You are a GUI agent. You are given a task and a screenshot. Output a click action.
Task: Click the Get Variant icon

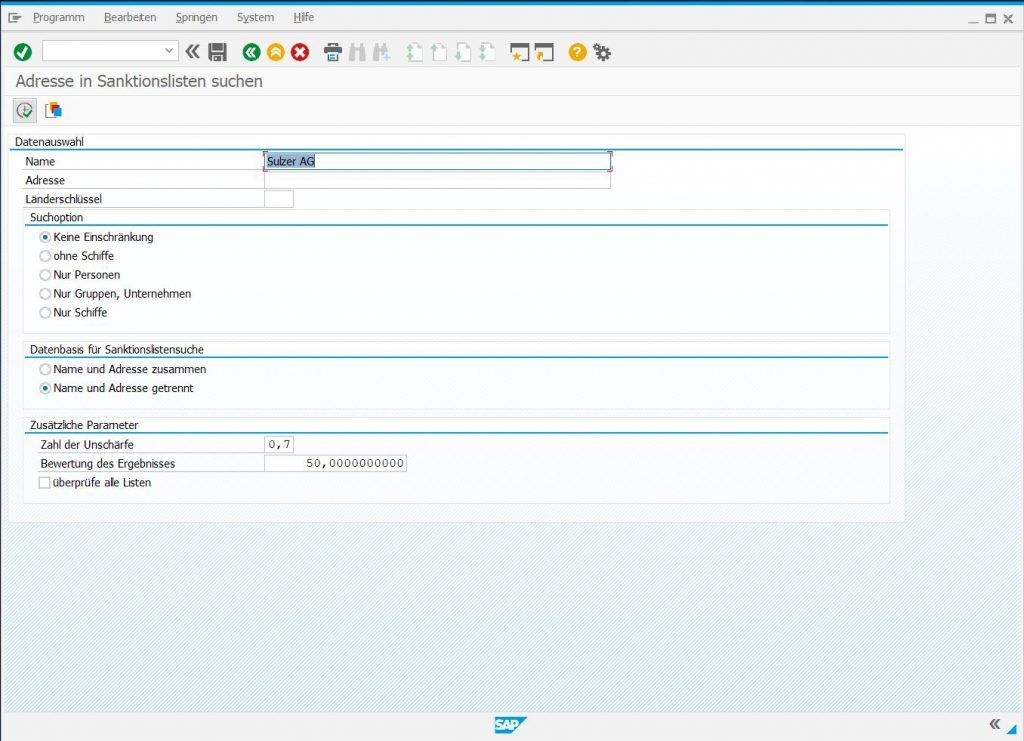pos(53,110)
